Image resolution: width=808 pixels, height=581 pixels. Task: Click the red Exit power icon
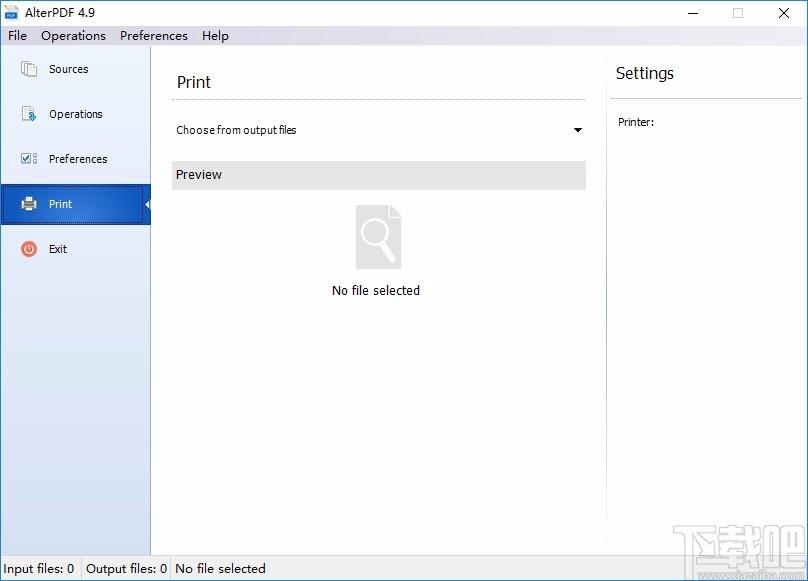(x=29, y=249)
